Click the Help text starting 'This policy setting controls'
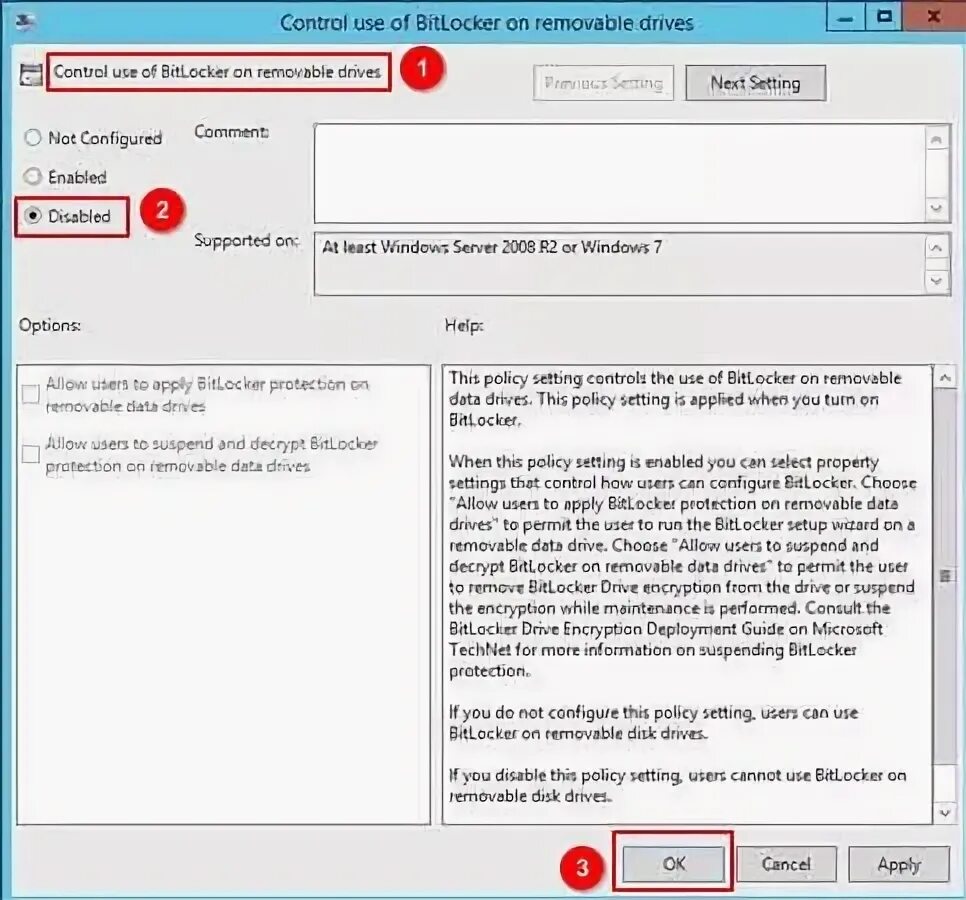Viewport: 966px width, 900px height. click(675, 399)
